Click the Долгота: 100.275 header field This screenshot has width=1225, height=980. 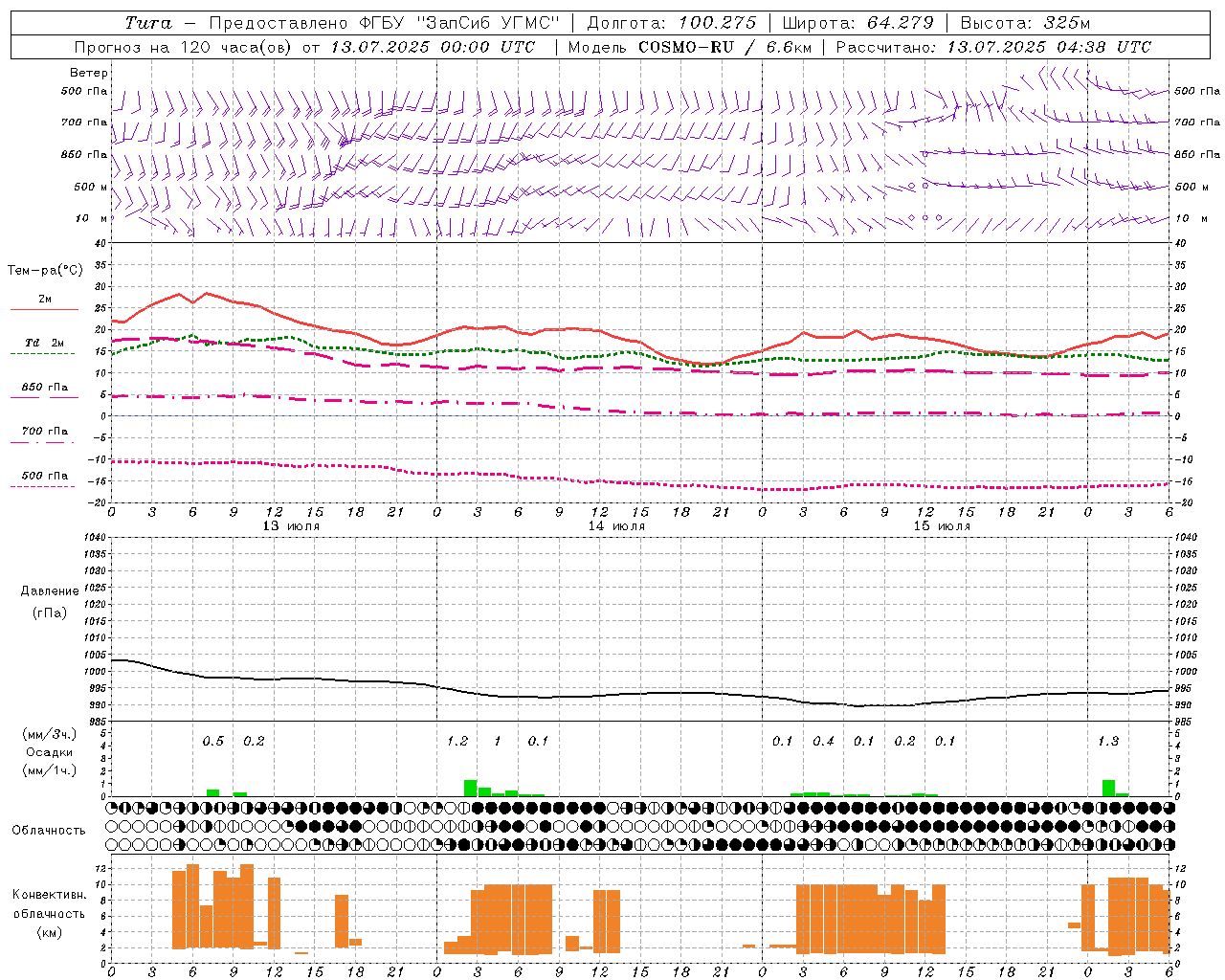pos(671,23)
